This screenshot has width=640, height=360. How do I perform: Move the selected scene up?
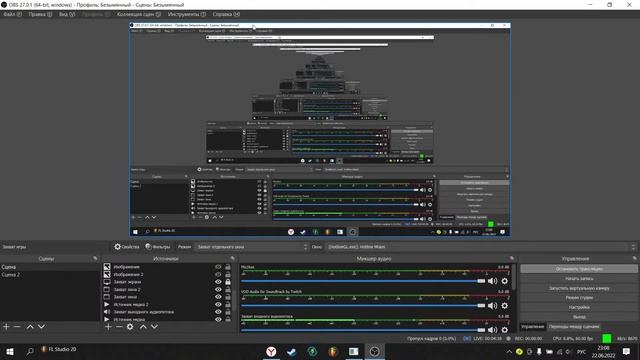(x=30, y=327)
